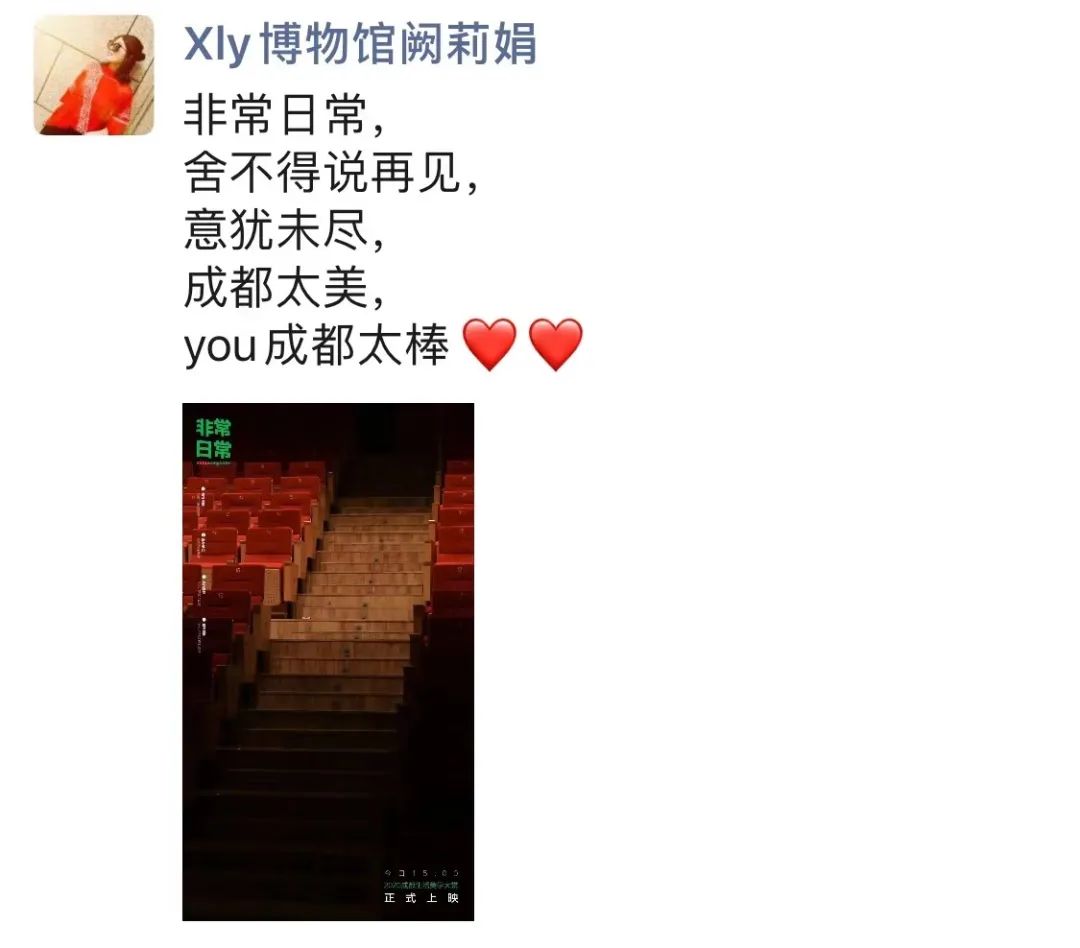
Task: Open the theater staircase poster image
Action: click(328, 661)
